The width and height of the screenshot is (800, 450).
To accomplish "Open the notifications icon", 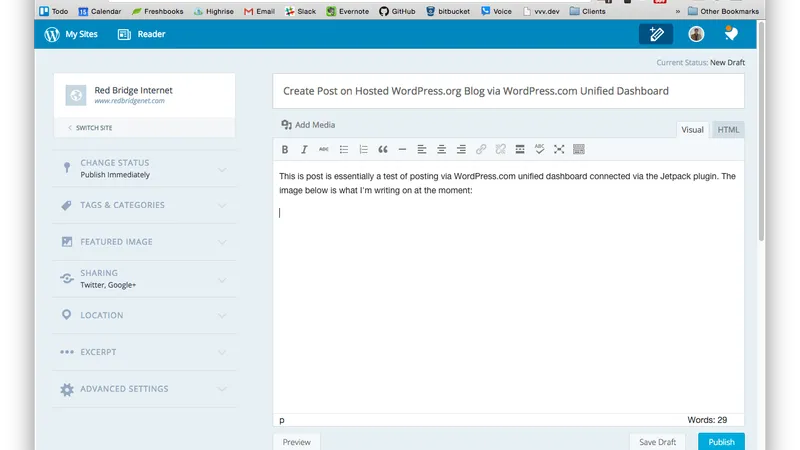I will 731,34.
